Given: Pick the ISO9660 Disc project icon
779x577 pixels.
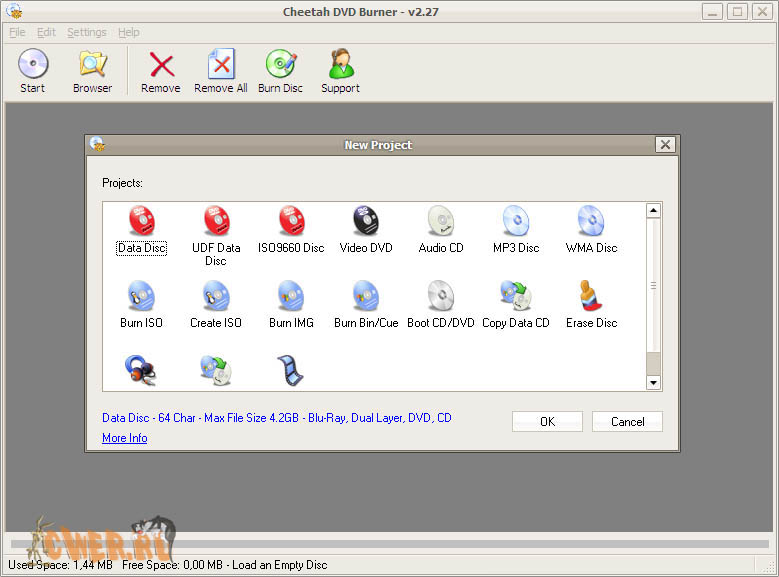Looking at the screenshot, I should 291,222.
